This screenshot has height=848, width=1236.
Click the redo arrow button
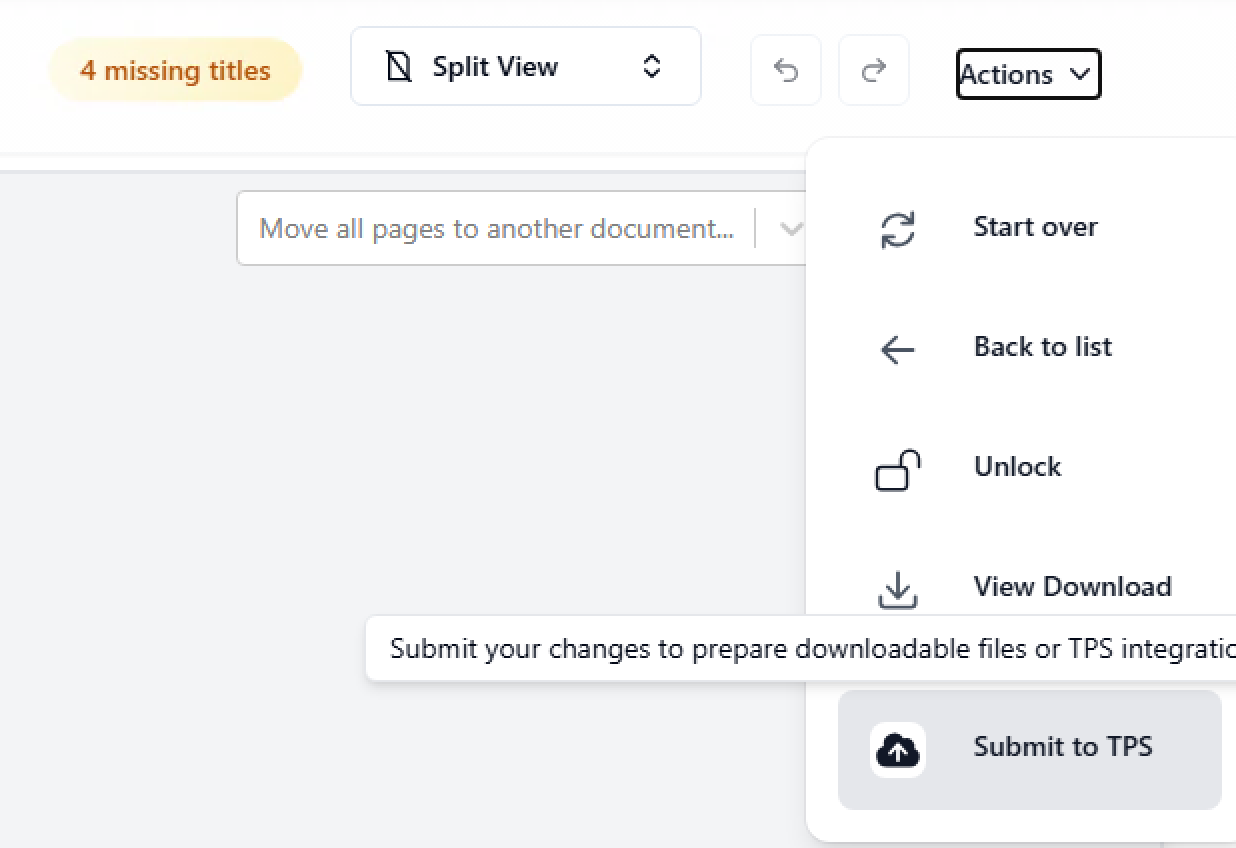pos(874,70)
